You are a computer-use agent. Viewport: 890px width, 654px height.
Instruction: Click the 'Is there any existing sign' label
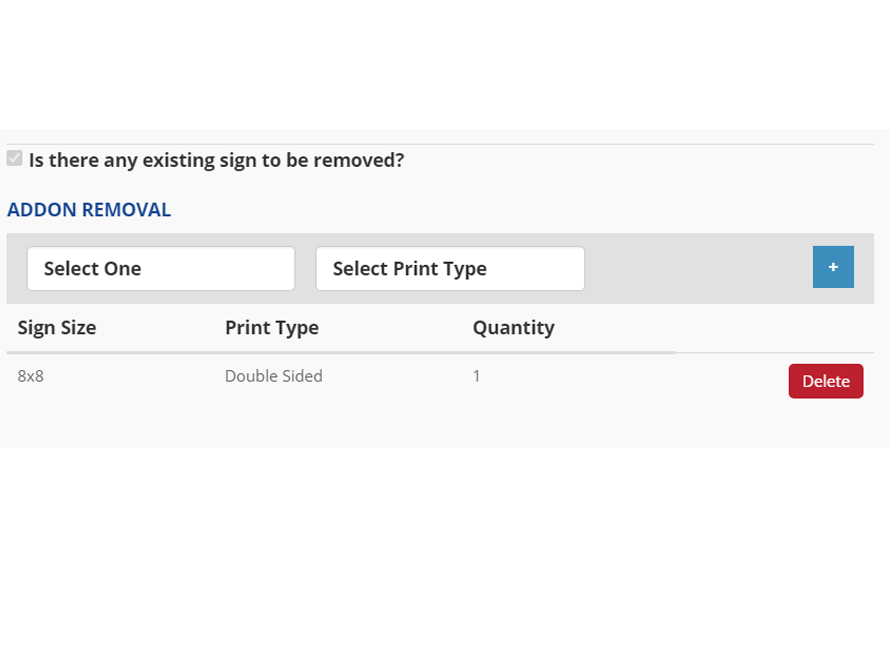coord(216,160)
